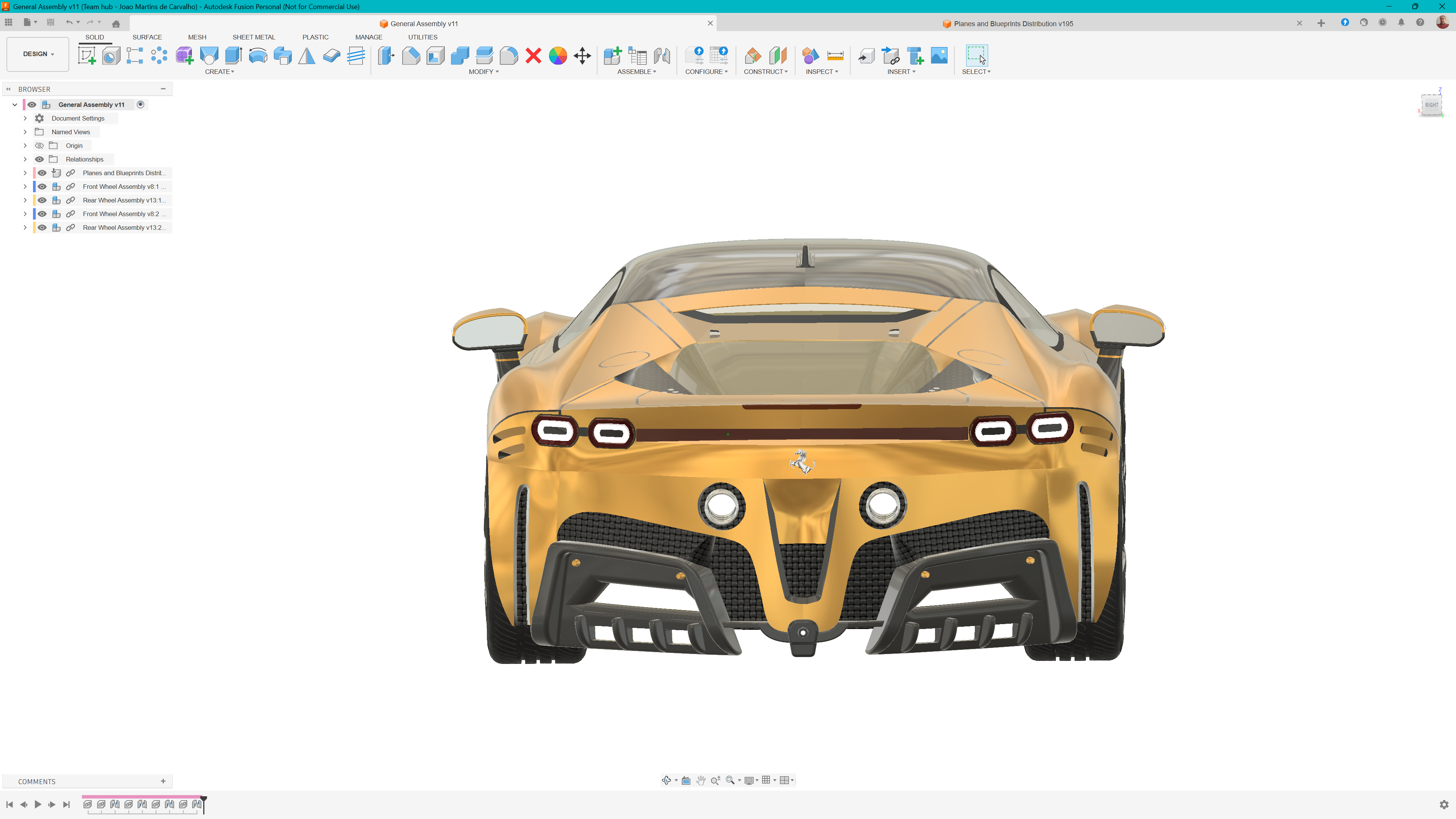Add a comment with the plus button
Viewport: 1456px width, 819px height.
pos(163,781)
